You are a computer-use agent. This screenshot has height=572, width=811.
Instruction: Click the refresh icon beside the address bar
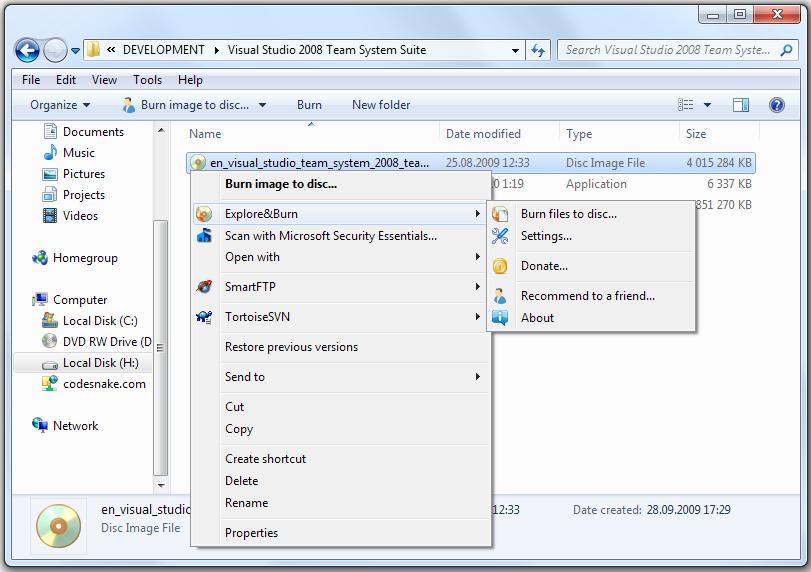pyautogui.click(x=538, y=50)
